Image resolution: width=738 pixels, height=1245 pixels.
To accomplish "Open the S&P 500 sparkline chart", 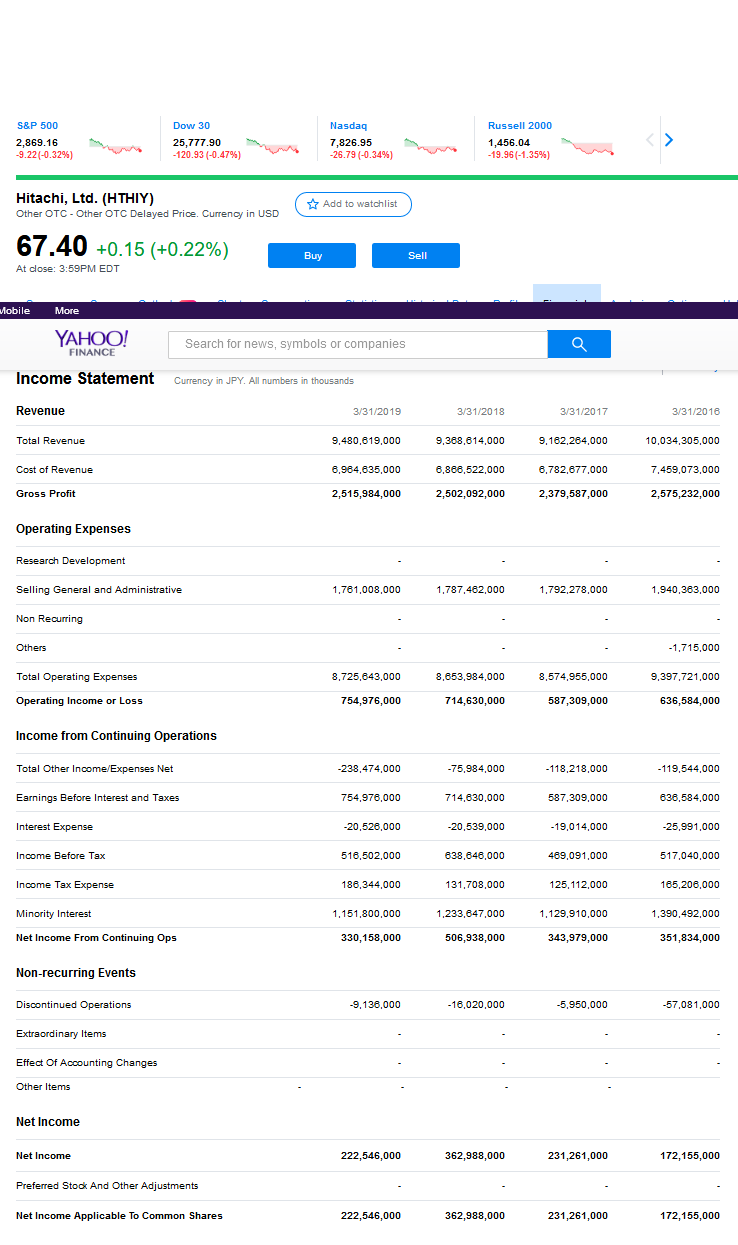I will tap(116, 147).
